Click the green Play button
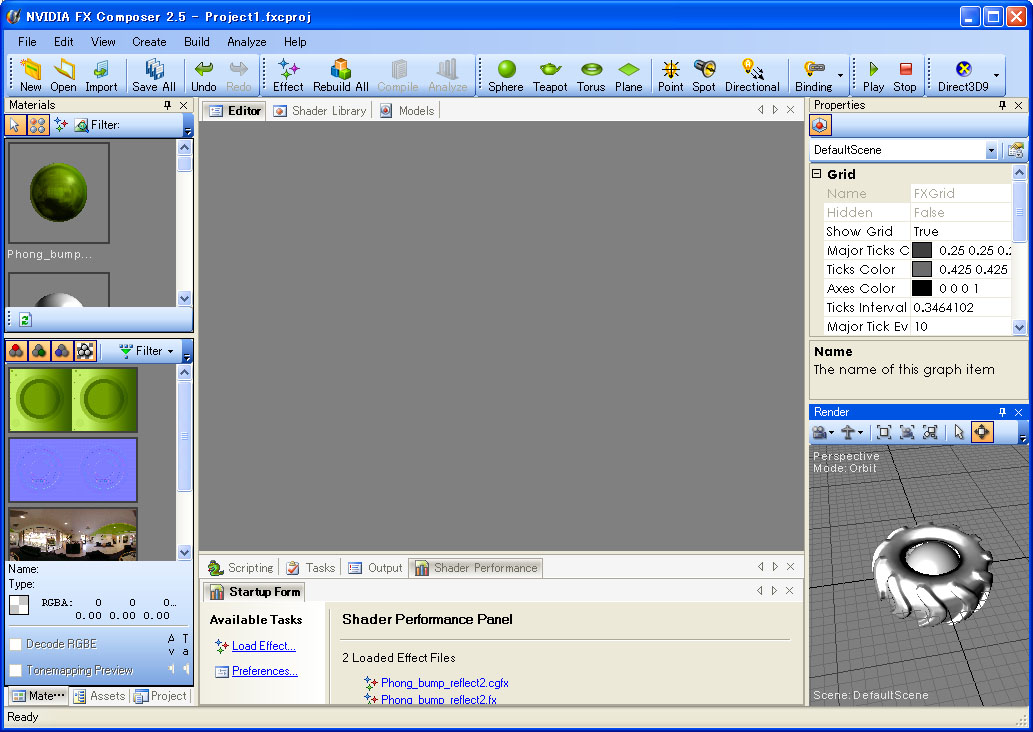 pyautogui.click(x=874, y=76)
